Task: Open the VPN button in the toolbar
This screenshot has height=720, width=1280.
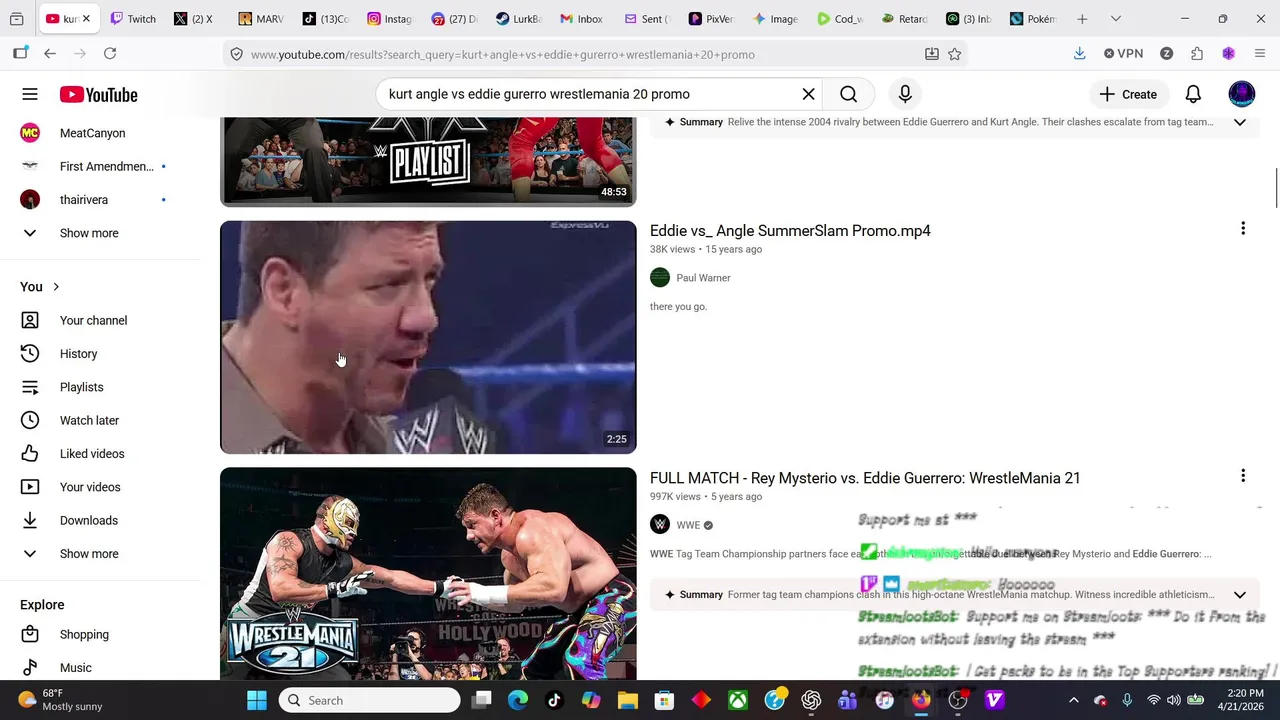Action: (x=1124, y=54)
